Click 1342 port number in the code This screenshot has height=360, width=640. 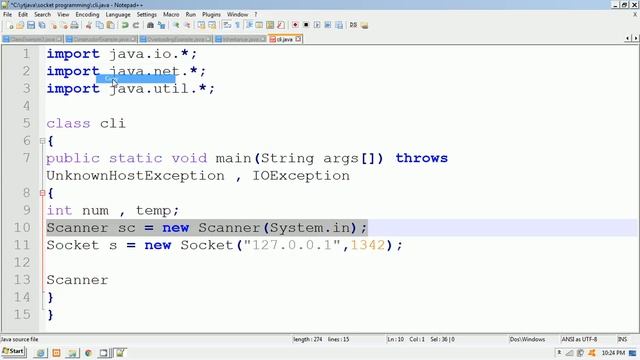click(368, 245)
